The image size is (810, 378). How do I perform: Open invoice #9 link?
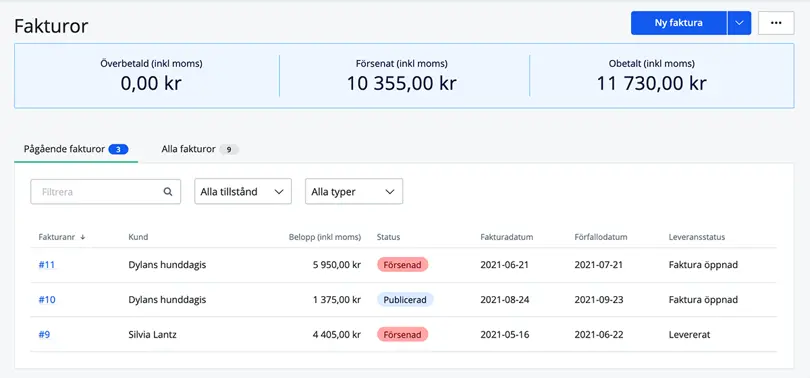pos(44,335)
